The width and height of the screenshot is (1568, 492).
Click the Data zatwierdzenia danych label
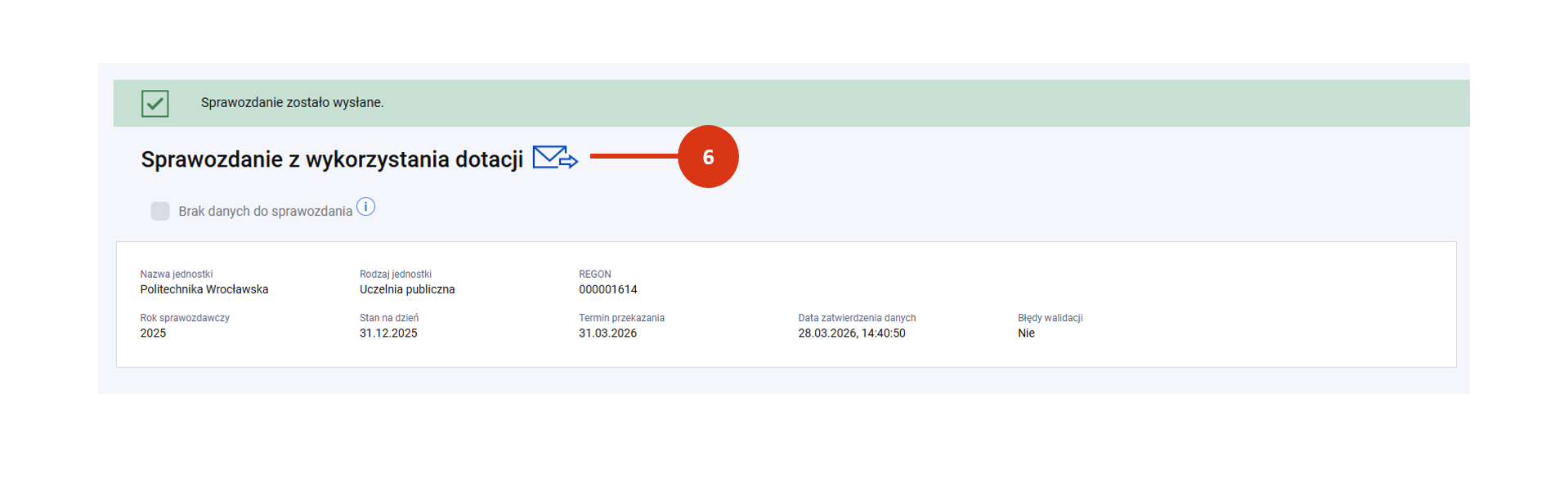857,318
